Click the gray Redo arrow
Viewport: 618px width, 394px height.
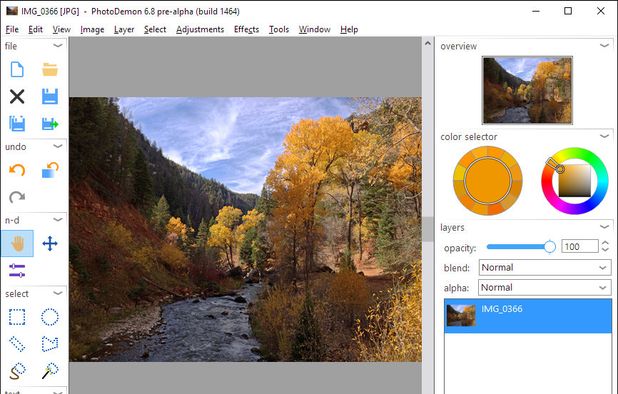point(17,197)
